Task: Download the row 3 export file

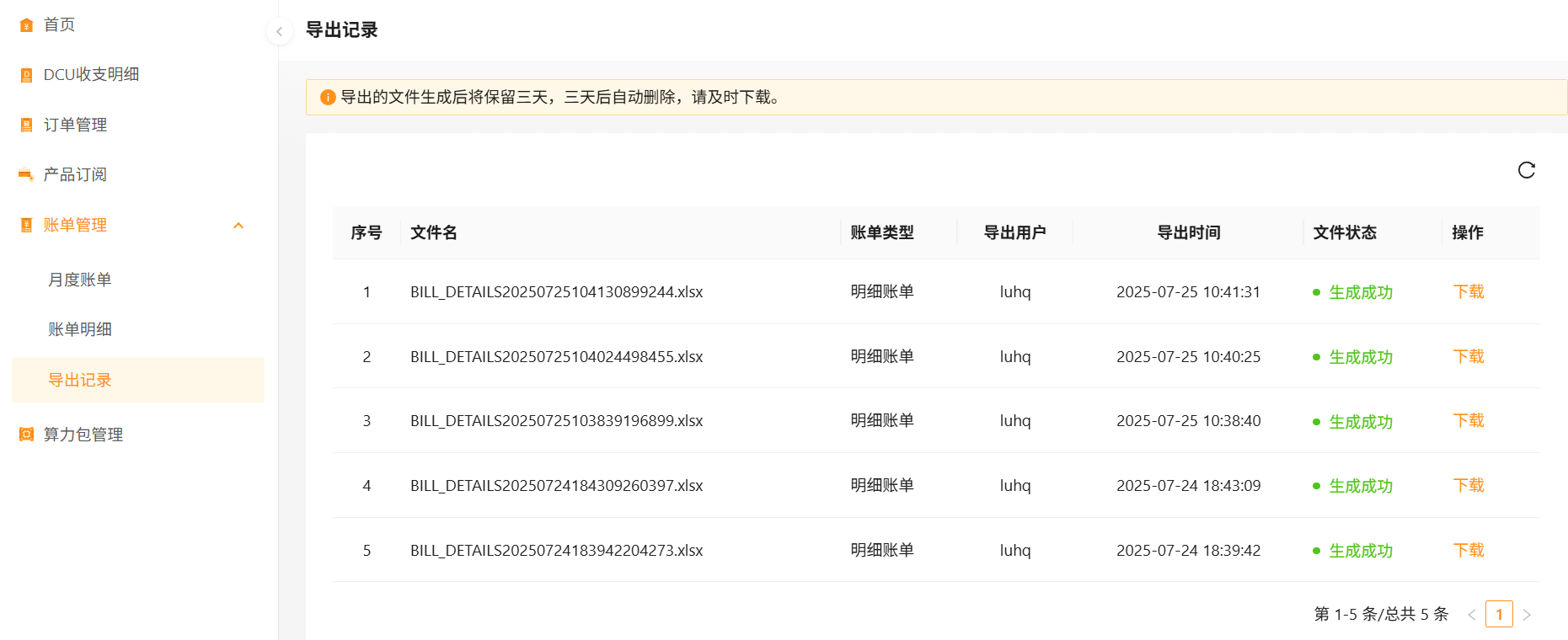Action: click(x=1468, y=420)
